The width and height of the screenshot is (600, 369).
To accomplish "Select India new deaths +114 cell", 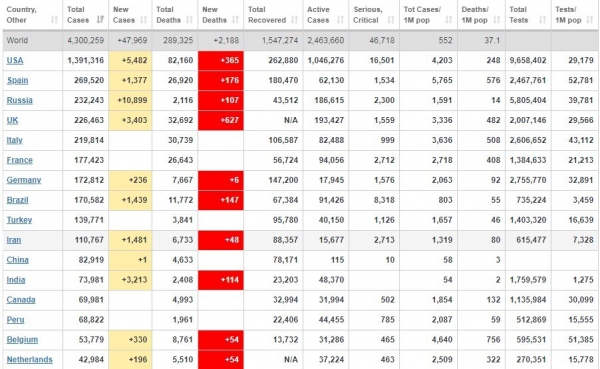I will [221, 280].
